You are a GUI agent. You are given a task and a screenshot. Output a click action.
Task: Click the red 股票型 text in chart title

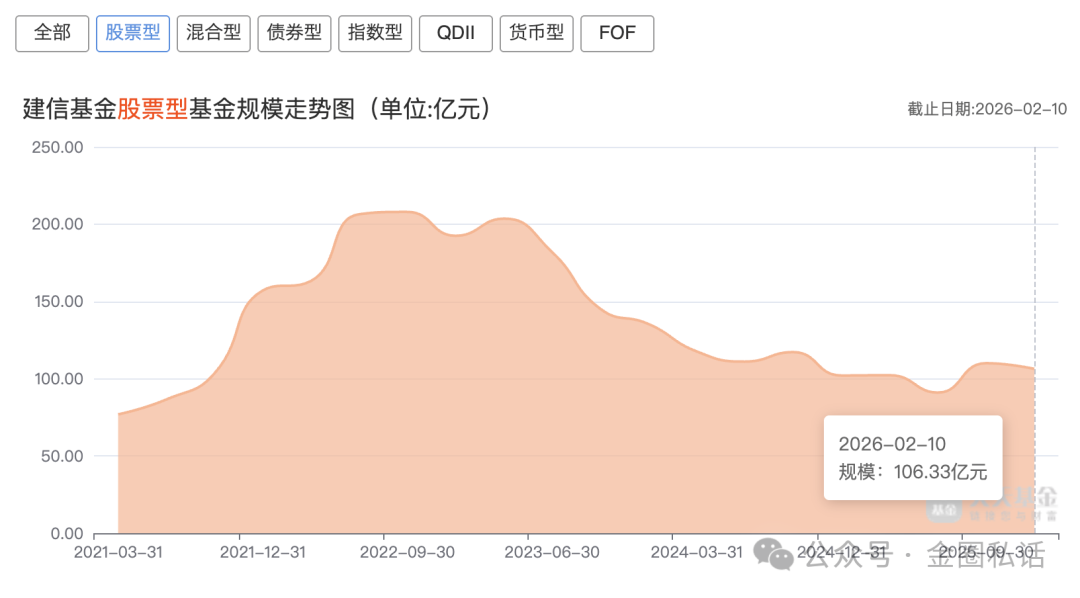point(153,109)
